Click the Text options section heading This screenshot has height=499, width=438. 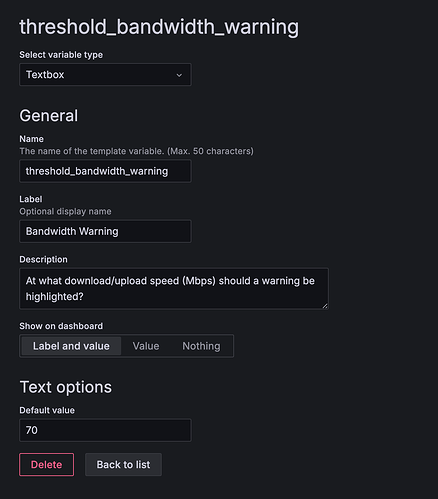coord(66,387)
